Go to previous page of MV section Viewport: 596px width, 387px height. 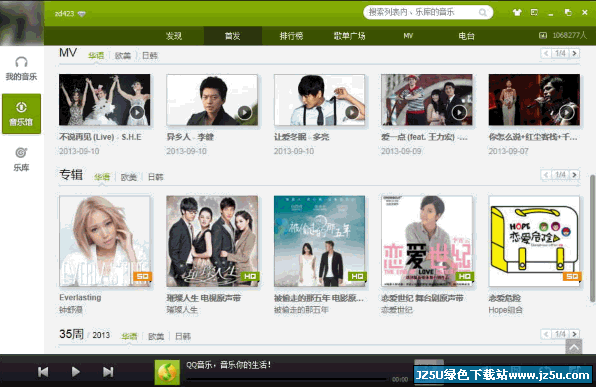point(546,54)
